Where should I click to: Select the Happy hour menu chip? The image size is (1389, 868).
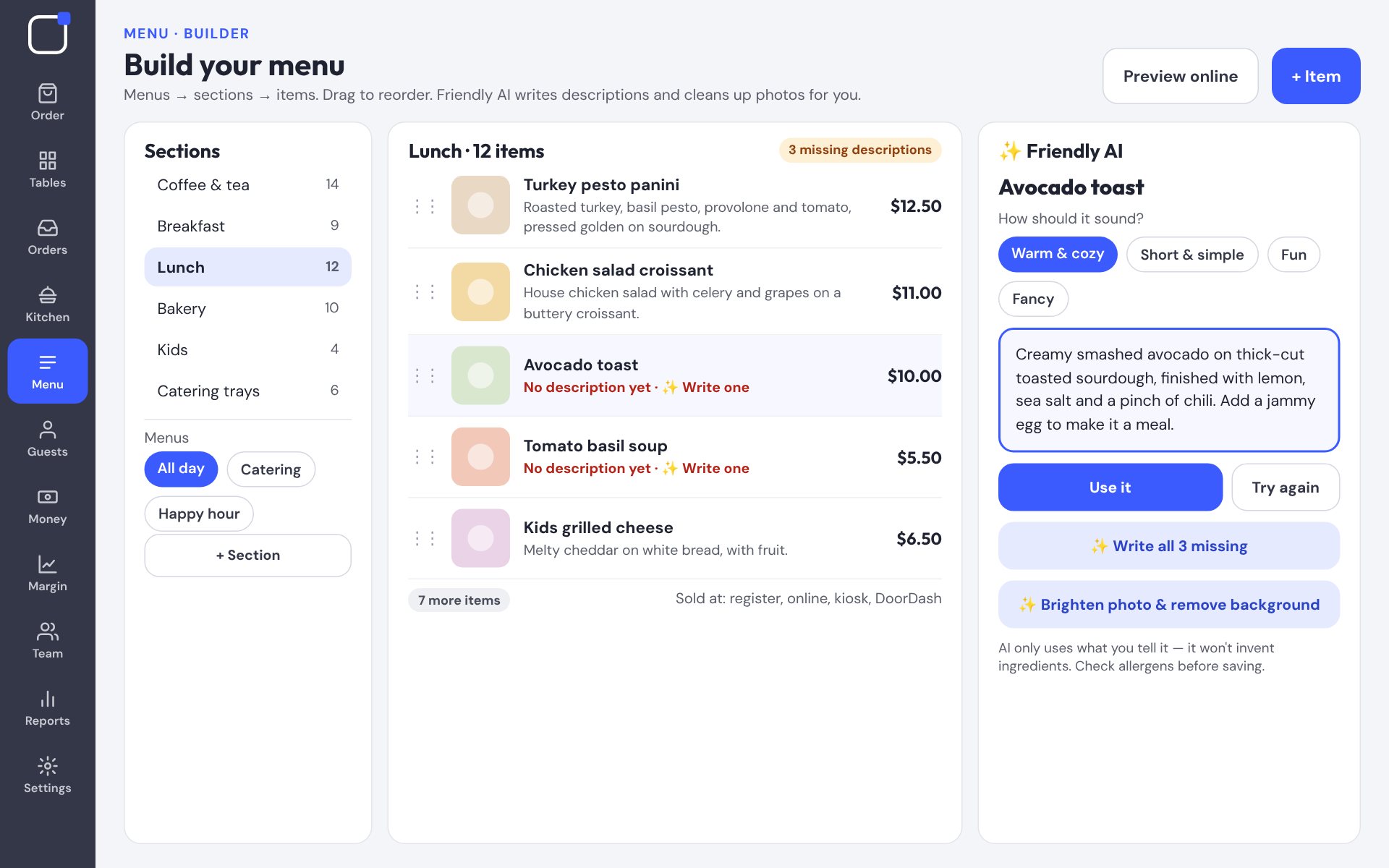pyautogui.click(x=199, y=514)
